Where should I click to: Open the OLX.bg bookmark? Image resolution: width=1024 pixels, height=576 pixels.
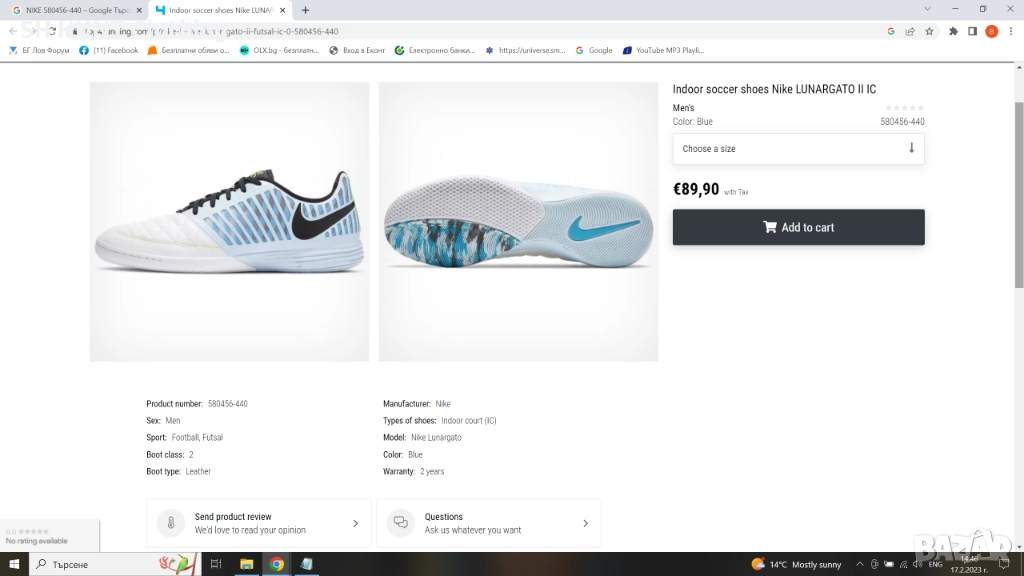(279, 50)
